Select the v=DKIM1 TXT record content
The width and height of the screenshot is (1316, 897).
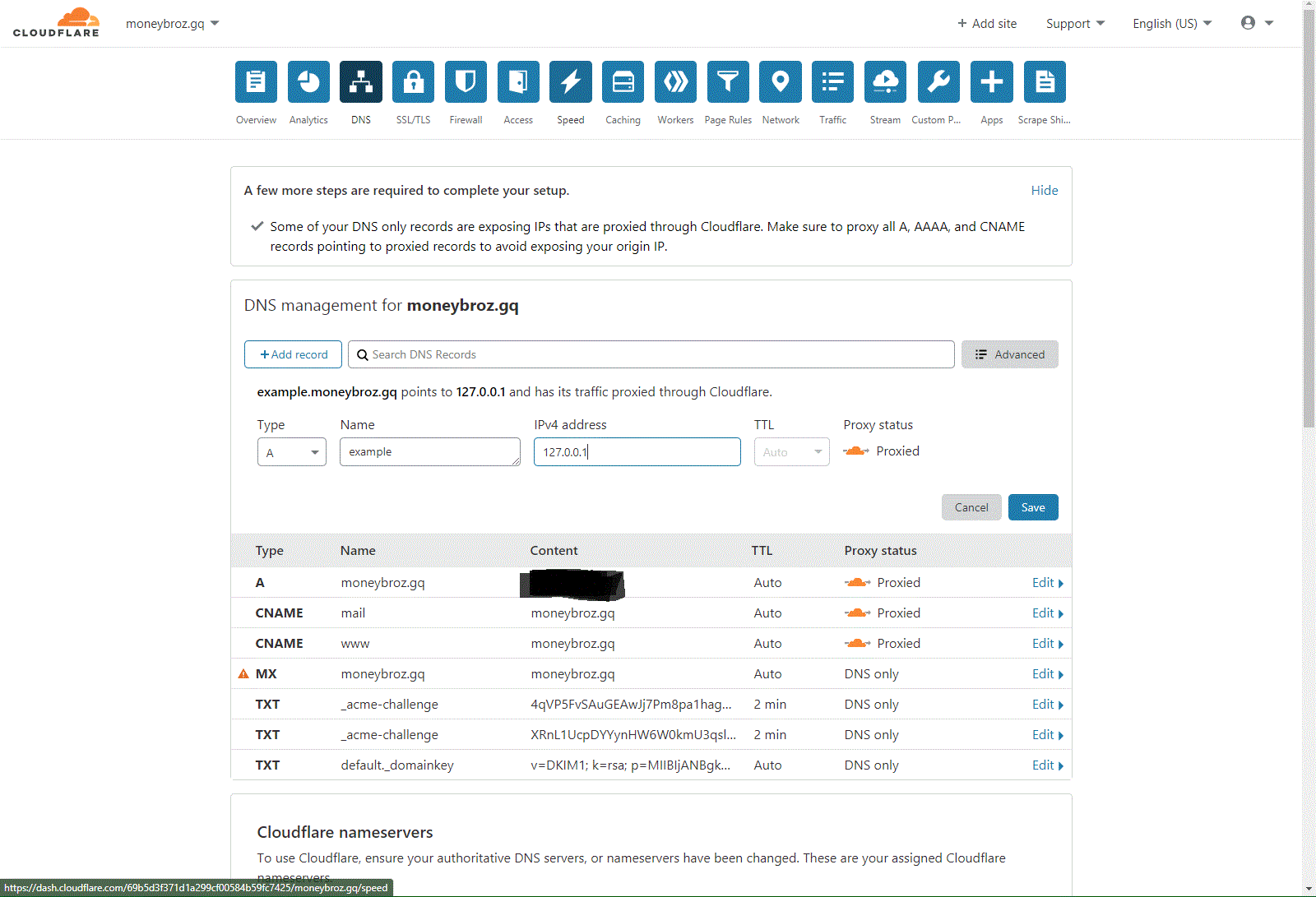[631, 765]
